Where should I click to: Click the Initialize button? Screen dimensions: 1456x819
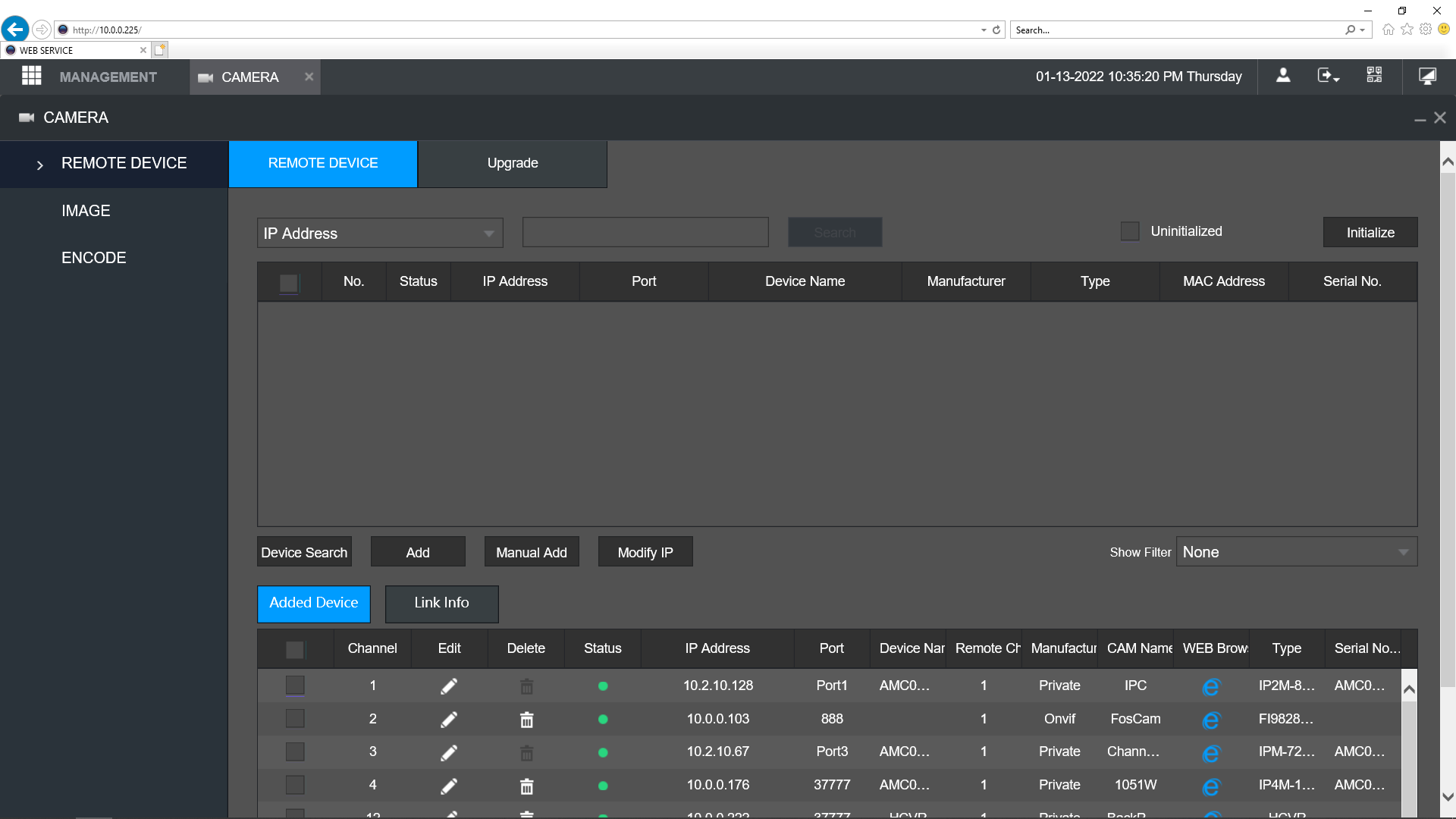(1370, 232)
